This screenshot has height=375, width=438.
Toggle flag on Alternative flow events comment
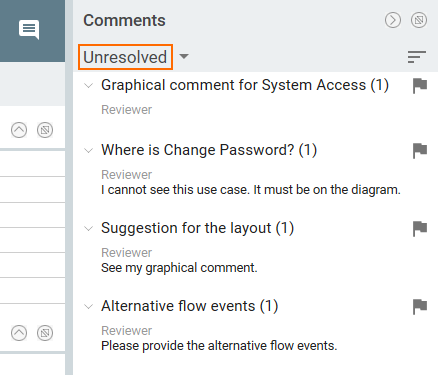point(420,307)
